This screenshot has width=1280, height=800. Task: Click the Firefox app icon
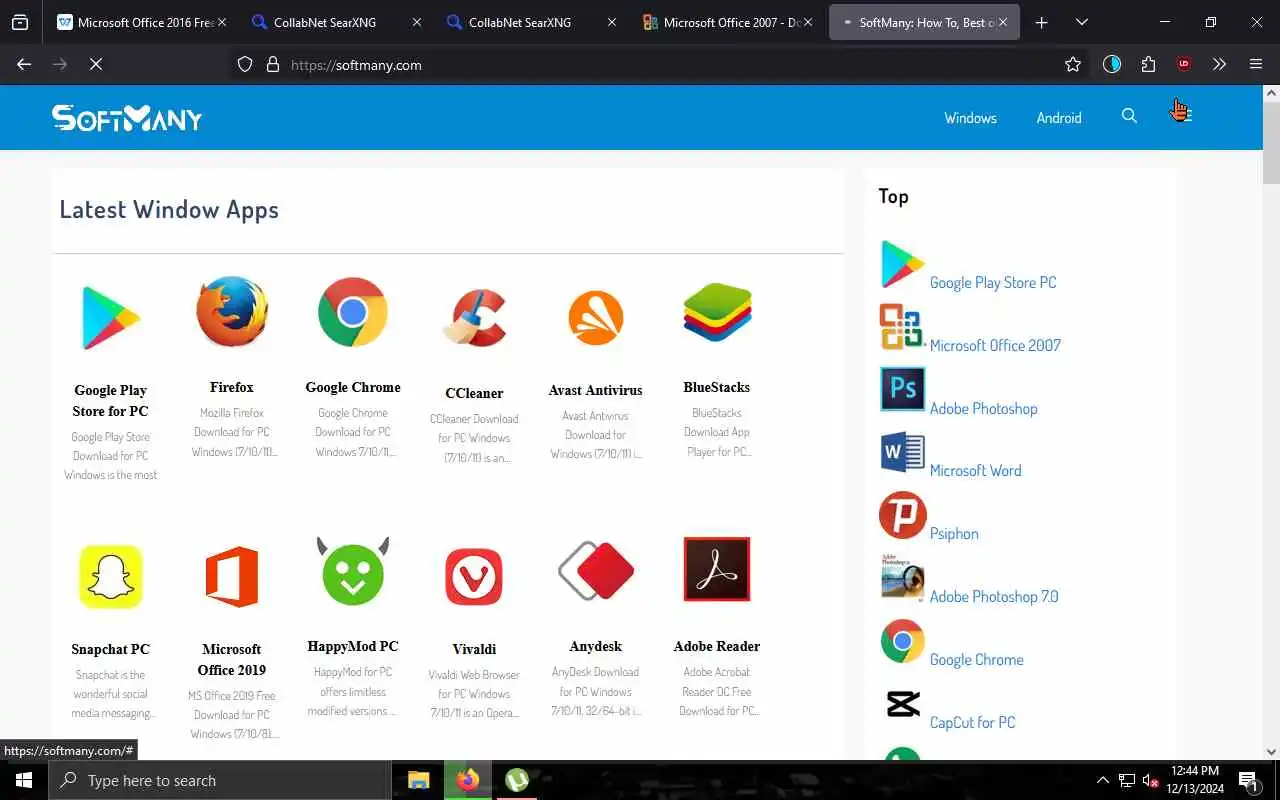point(232,312)
